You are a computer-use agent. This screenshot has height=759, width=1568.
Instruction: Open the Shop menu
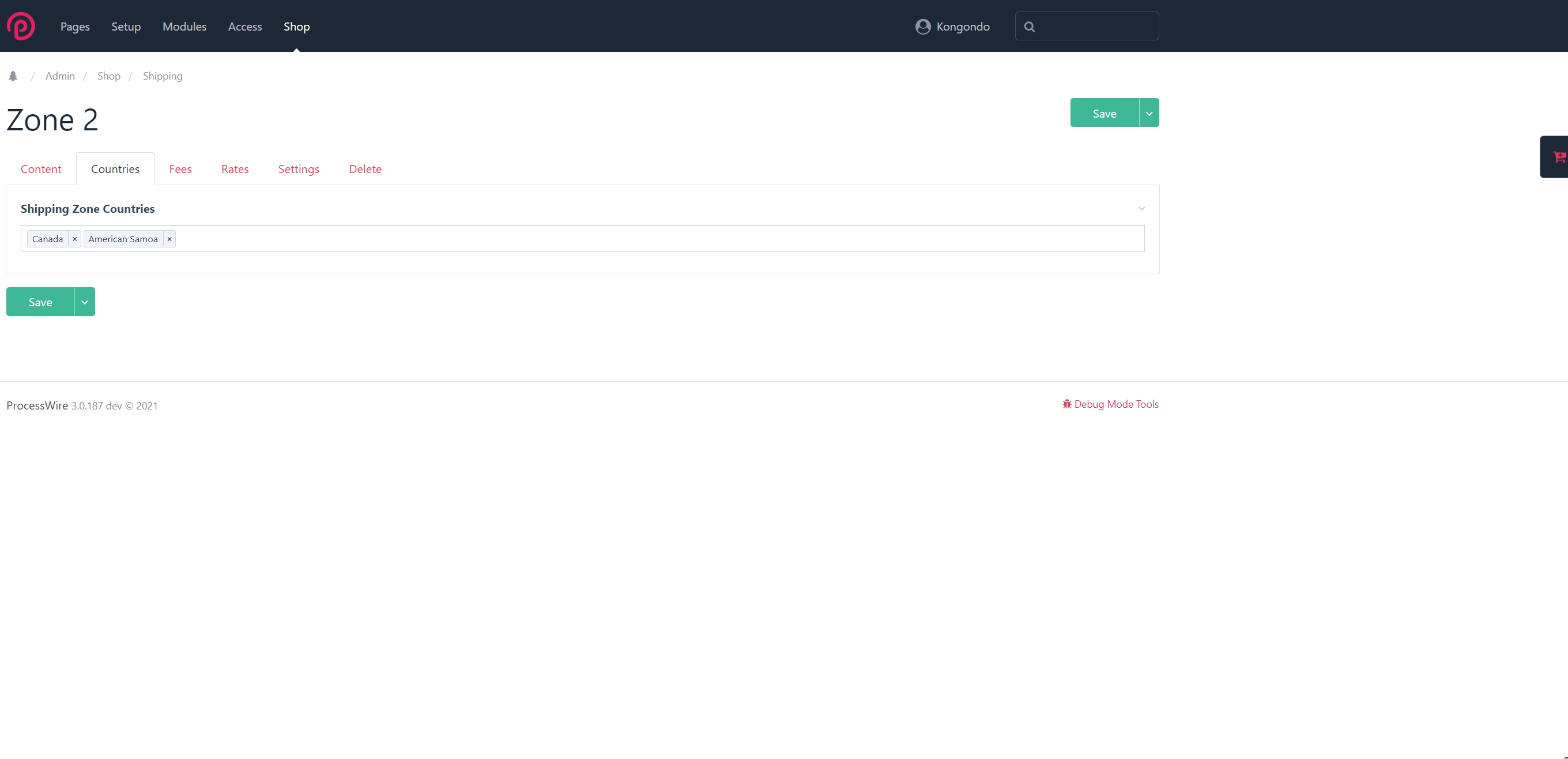(x=296, y=26)
